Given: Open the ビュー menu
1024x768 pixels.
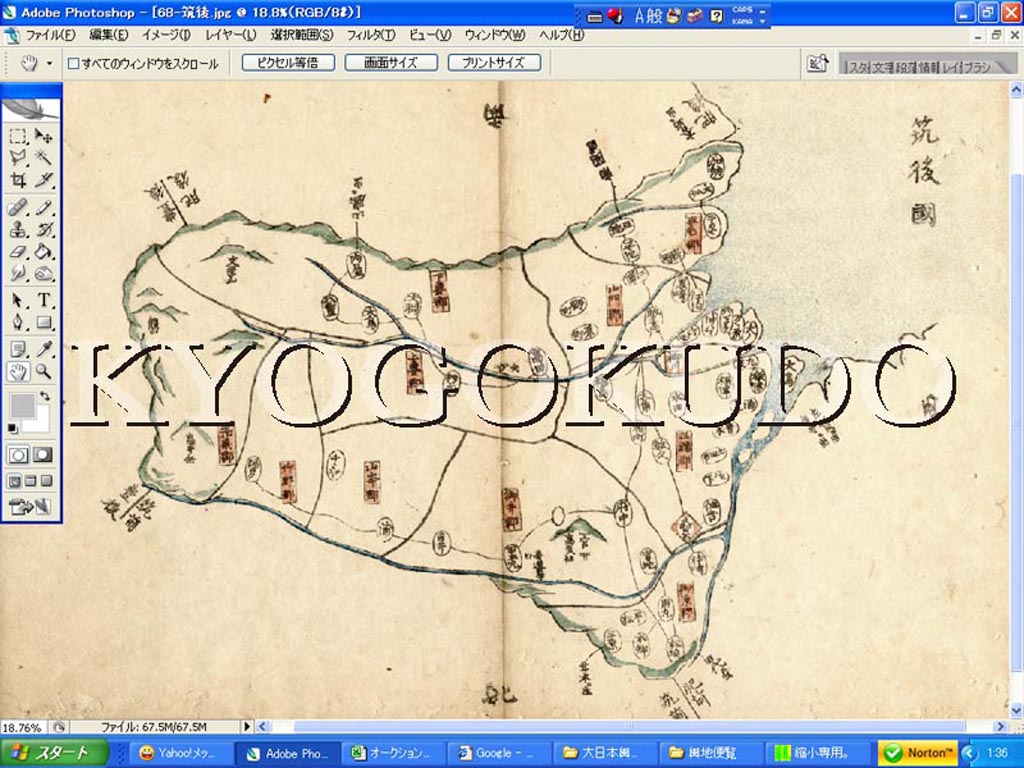Looking at the screenshot, I should (430, 35).
